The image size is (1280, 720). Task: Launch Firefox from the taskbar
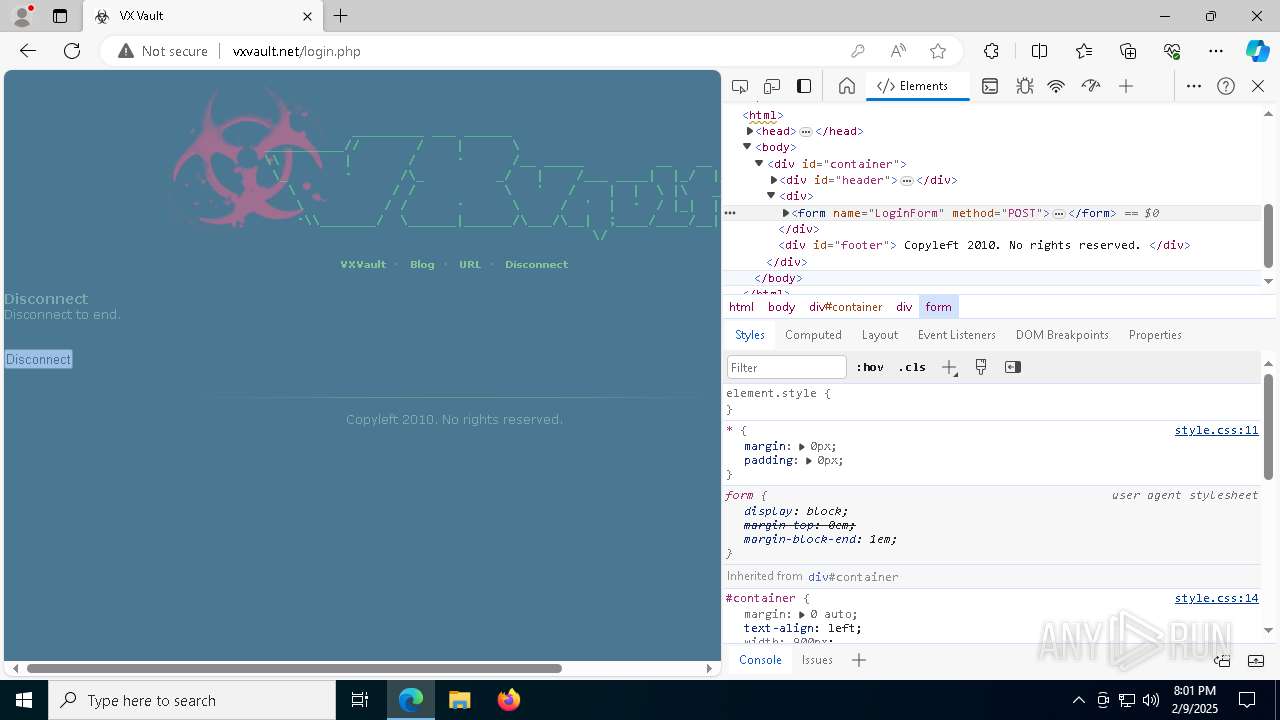coord(509,700)
